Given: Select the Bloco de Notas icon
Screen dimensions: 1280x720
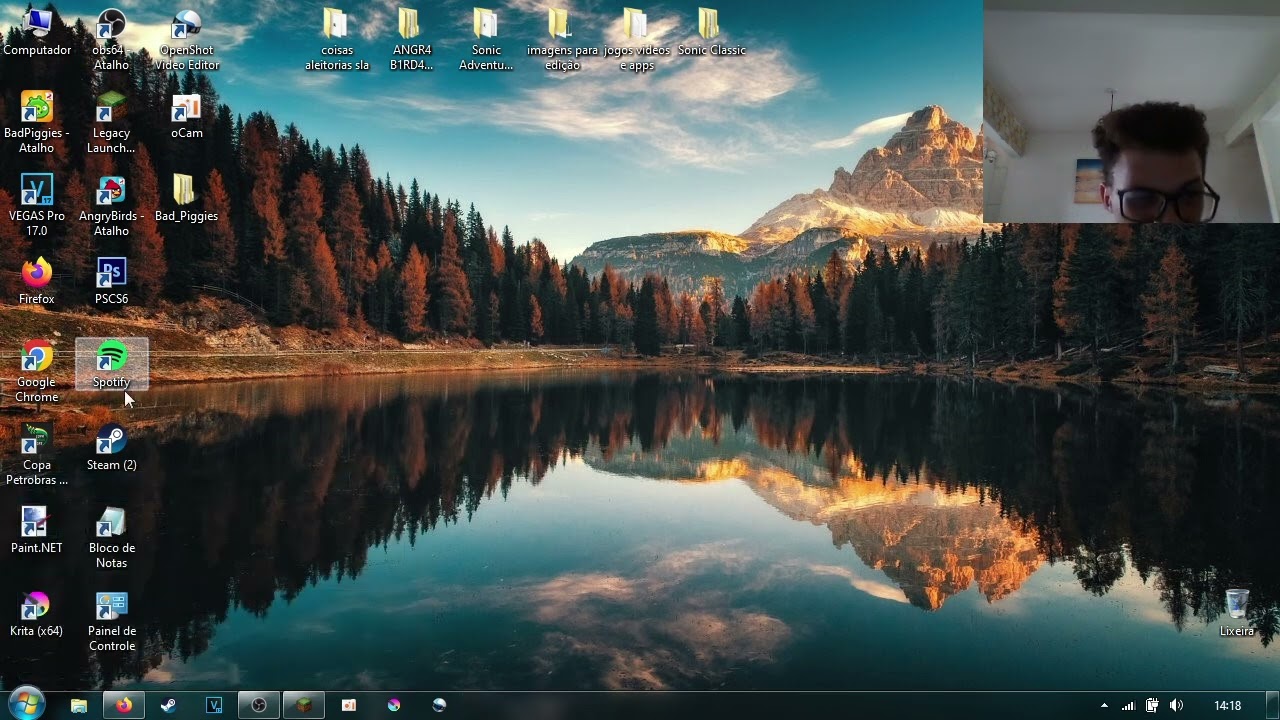Looking at the screenshot, I should 111,538.
